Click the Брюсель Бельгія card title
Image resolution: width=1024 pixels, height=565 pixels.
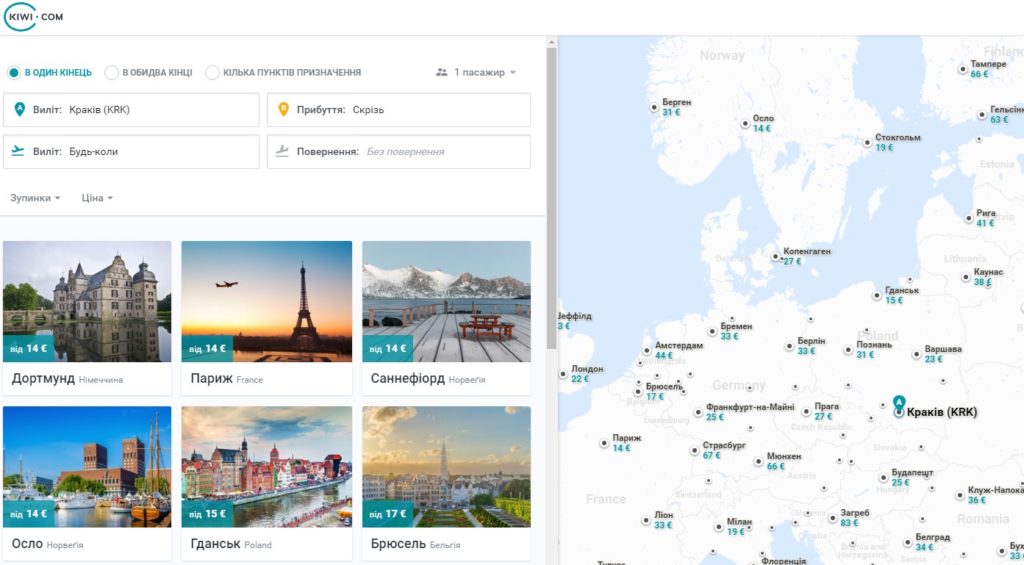[415, 544]
